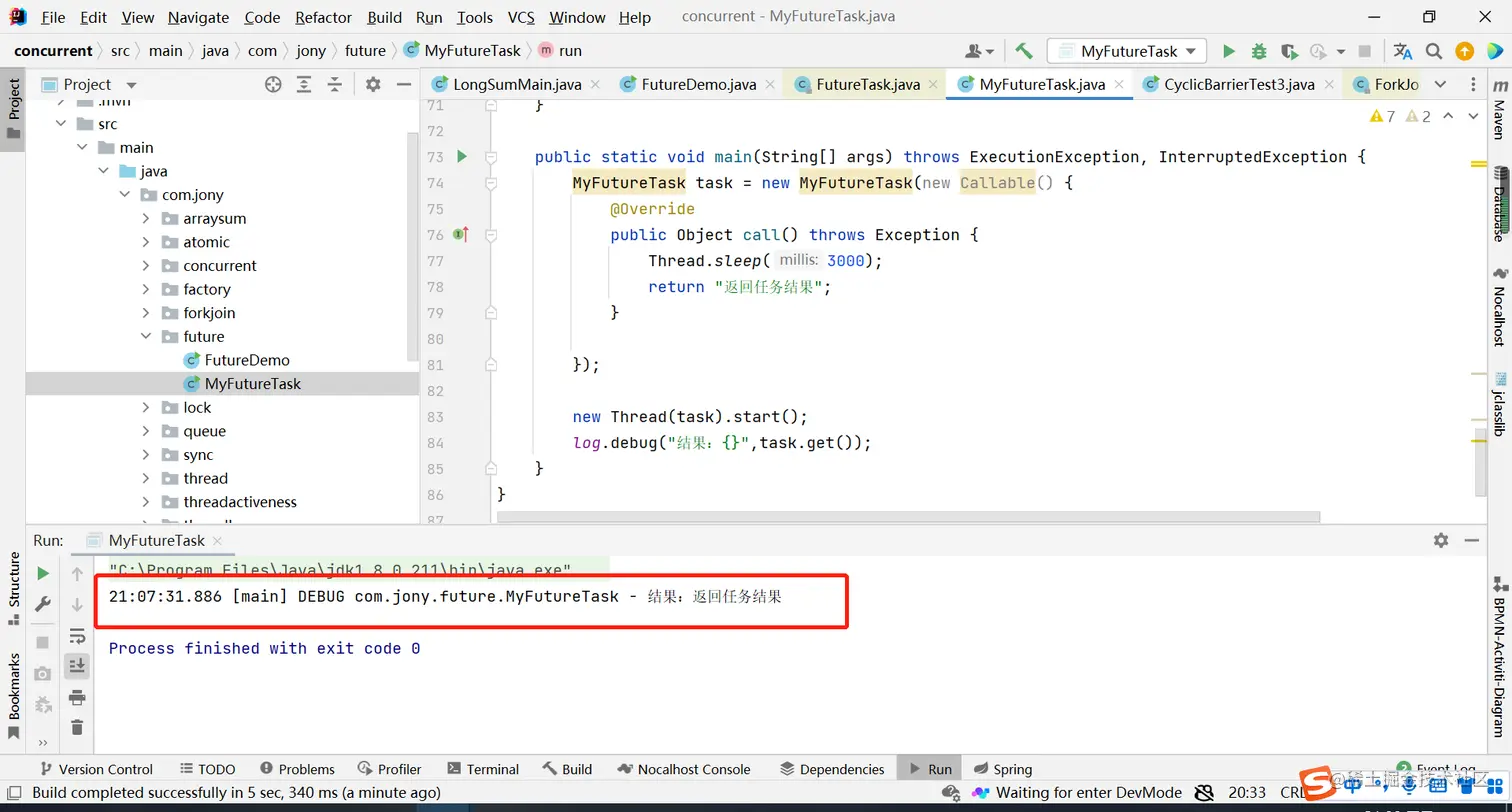Rerun MyFutureTask from the Run panel
This screenshot has height=812, width=1512.
[x=43, y=573]
